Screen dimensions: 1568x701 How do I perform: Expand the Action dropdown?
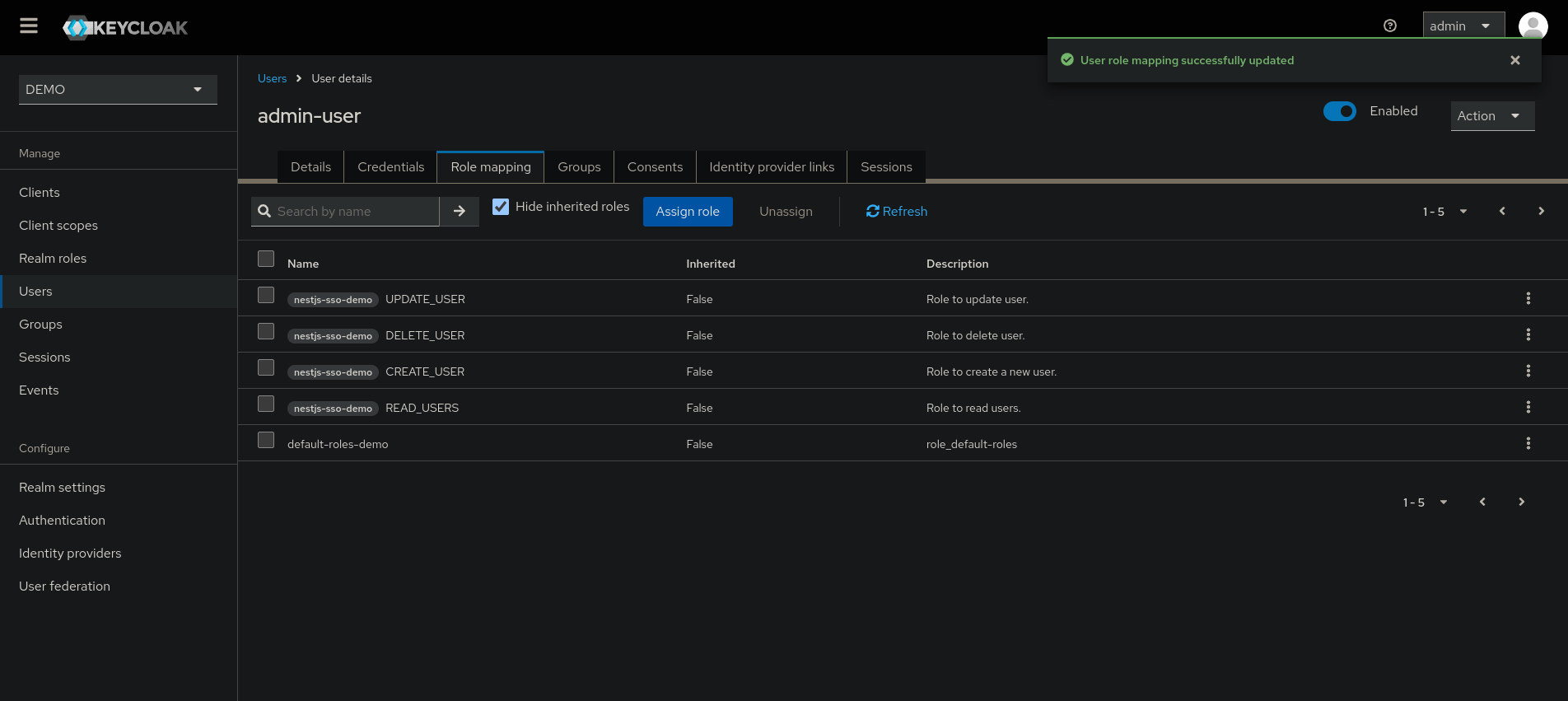(1492, 116)
